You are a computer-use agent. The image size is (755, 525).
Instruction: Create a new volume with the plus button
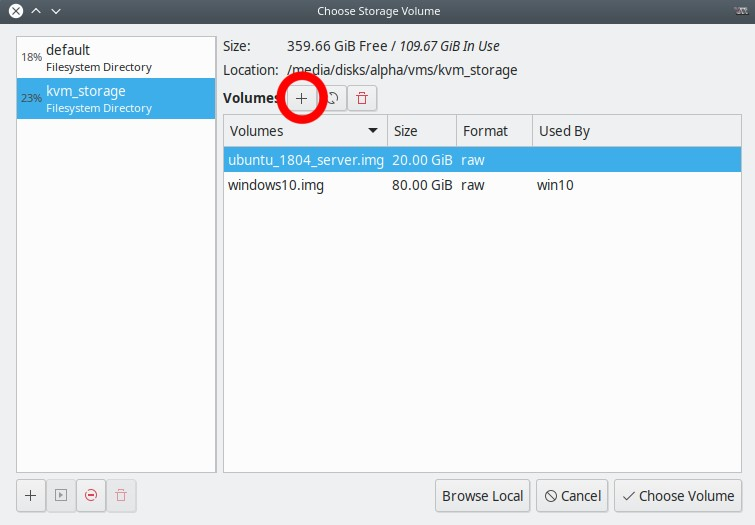click(x=301, y=98)
